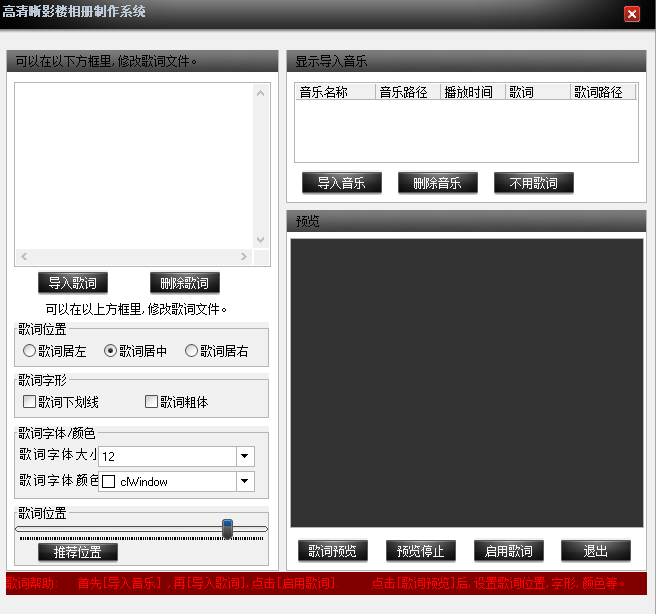The image size is (656, 614).
Task: Open the lyric font color dropdown arrow
Action: [x=245, y=481]
